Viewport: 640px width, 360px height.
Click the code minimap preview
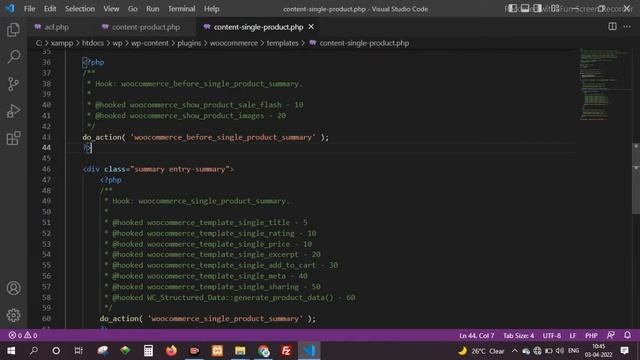click(604, 84)
